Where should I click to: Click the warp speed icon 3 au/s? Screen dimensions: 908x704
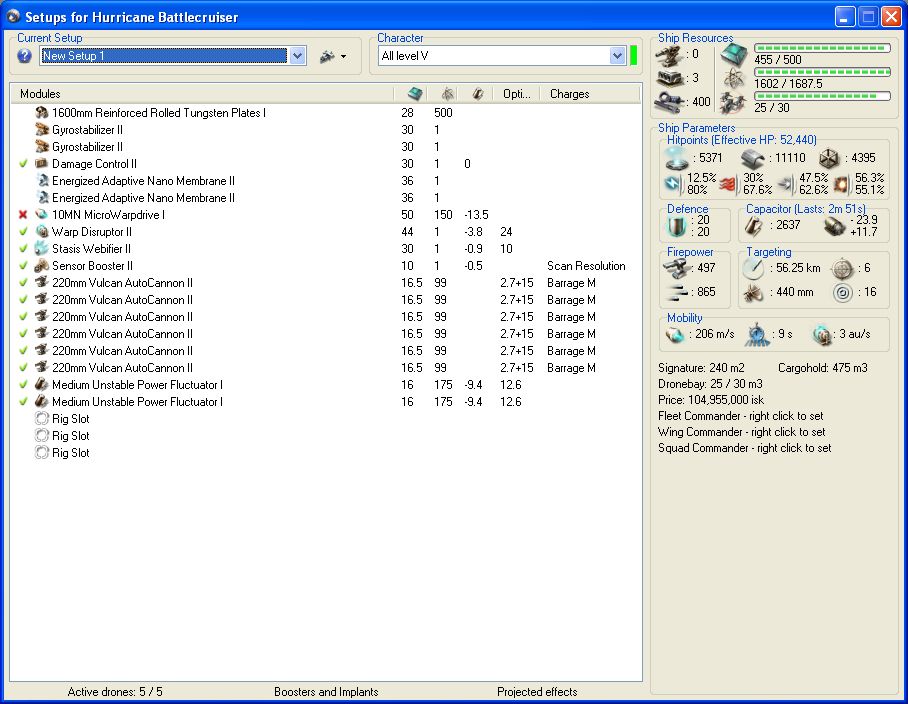point(822,335)
